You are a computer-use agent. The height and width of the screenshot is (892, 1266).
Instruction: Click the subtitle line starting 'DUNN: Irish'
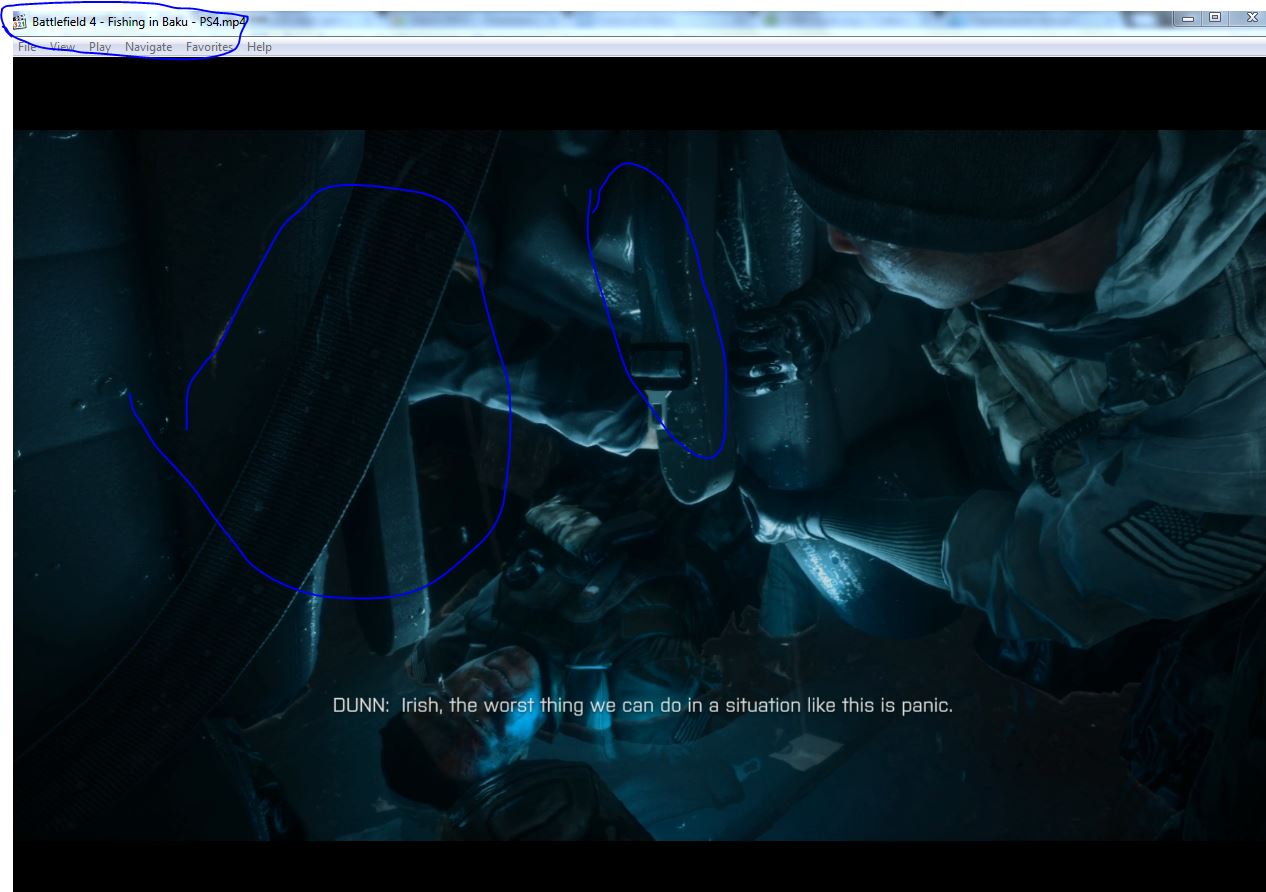pos(642,705)
